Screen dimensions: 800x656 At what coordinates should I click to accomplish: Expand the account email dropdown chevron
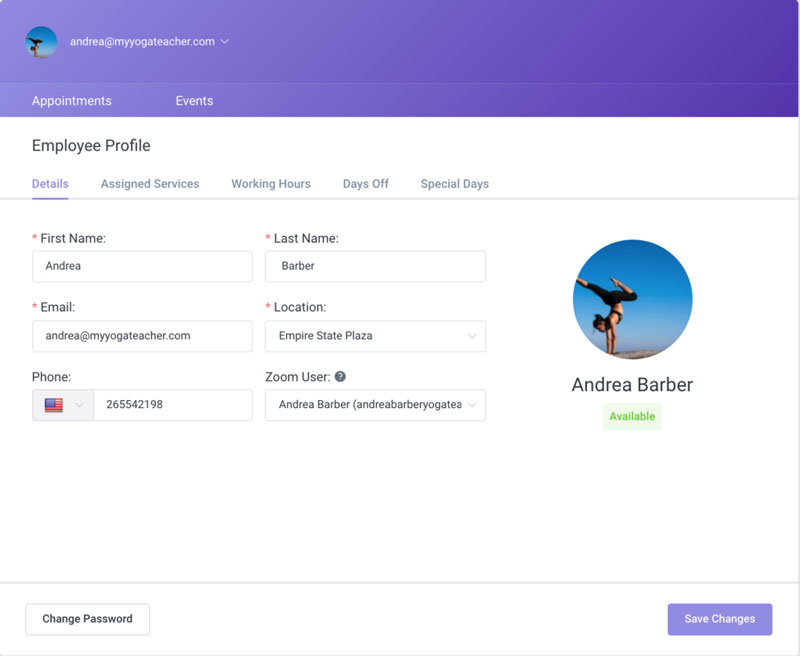pos(224,41)
